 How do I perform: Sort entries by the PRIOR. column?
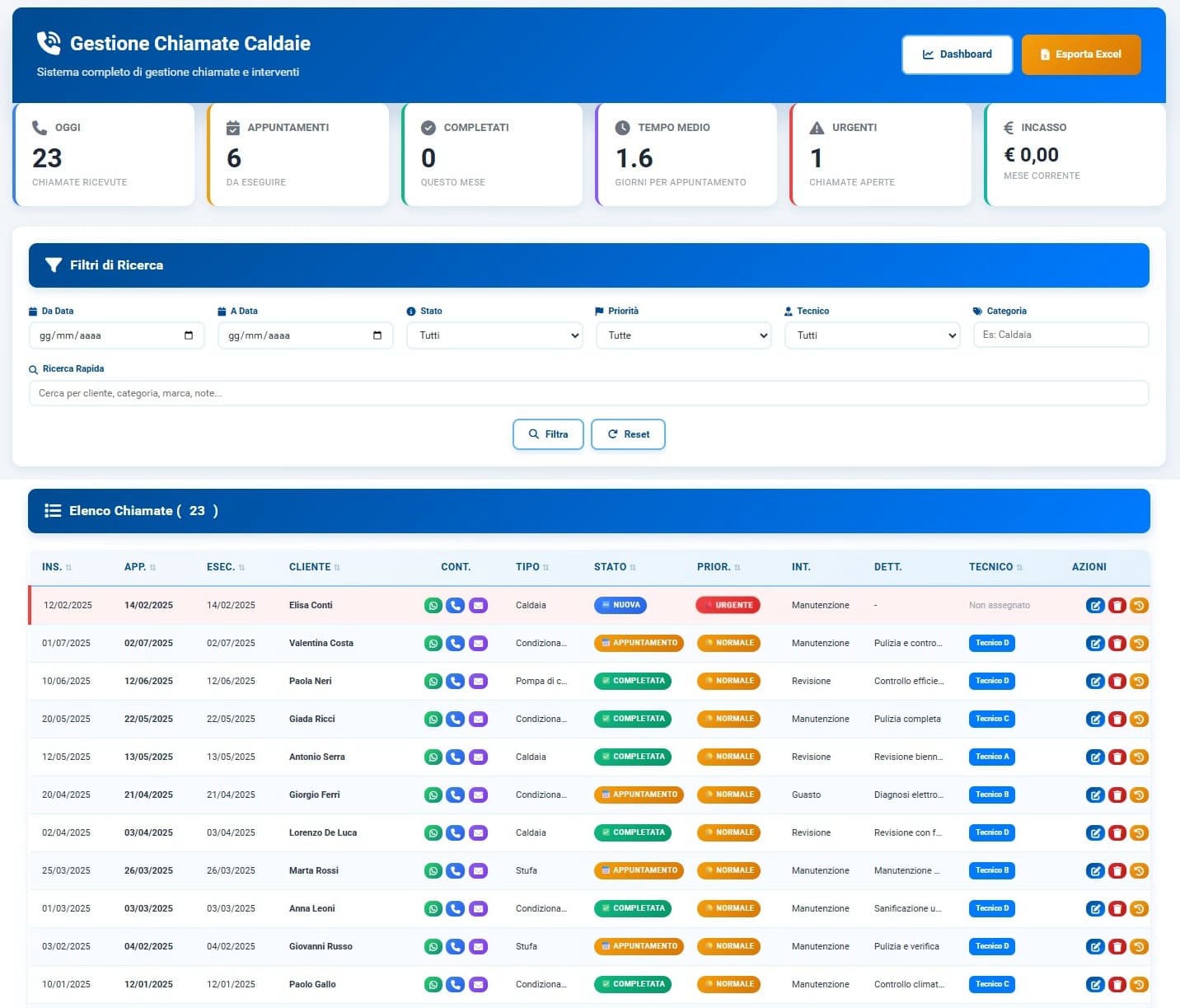[716, 567]
